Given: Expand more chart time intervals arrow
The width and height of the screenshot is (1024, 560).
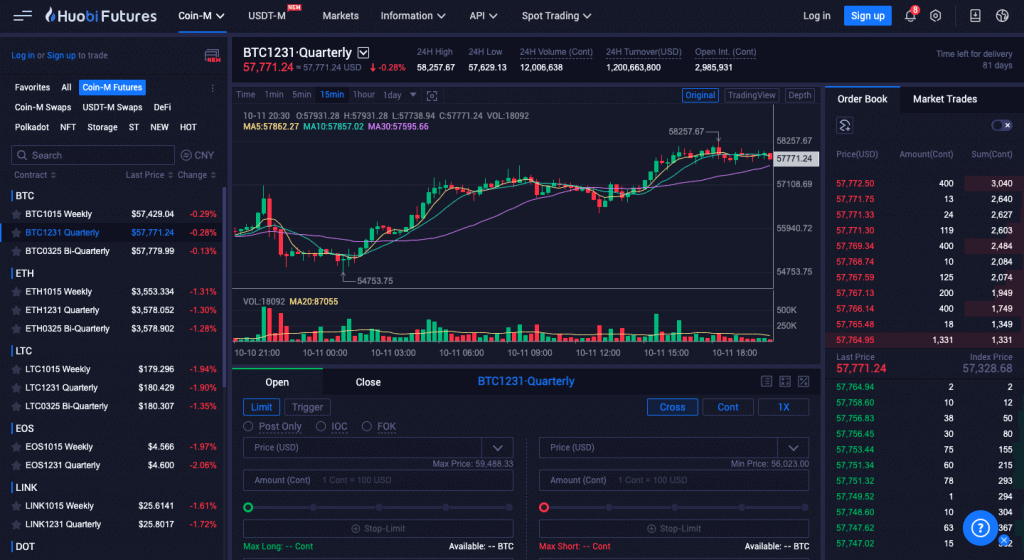Looking at the screenshot, I should point(413,95).
